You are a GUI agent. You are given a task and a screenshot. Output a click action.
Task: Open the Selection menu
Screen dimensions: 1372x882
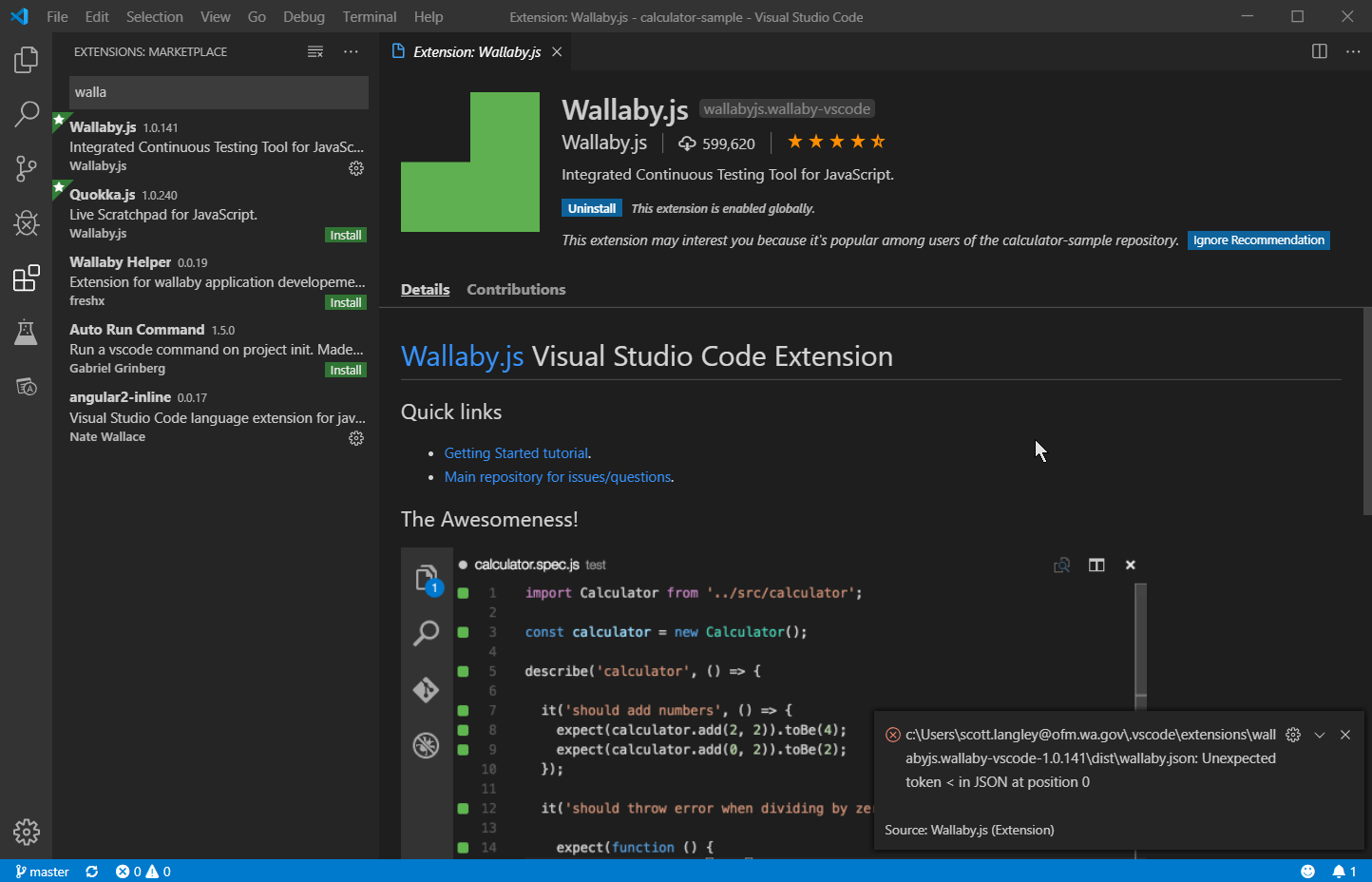pos(155,16)
